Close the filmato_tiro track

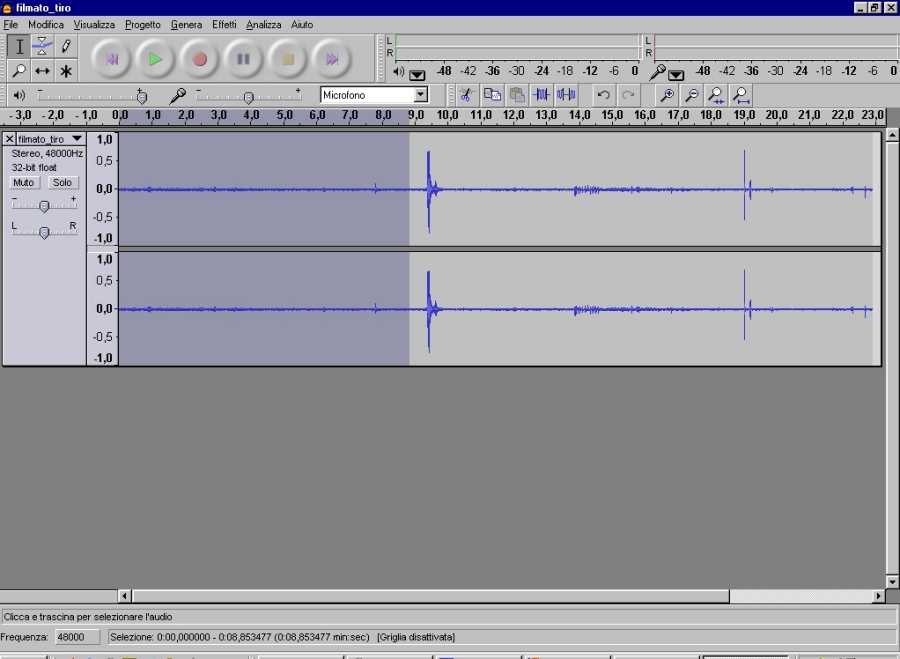9,139
